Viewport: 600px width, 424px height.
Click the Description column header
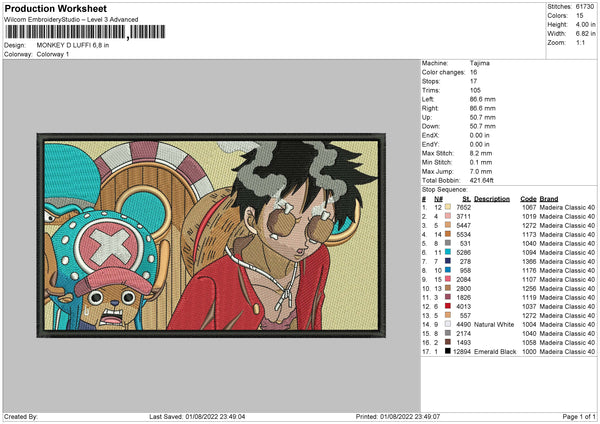(492, 199)
